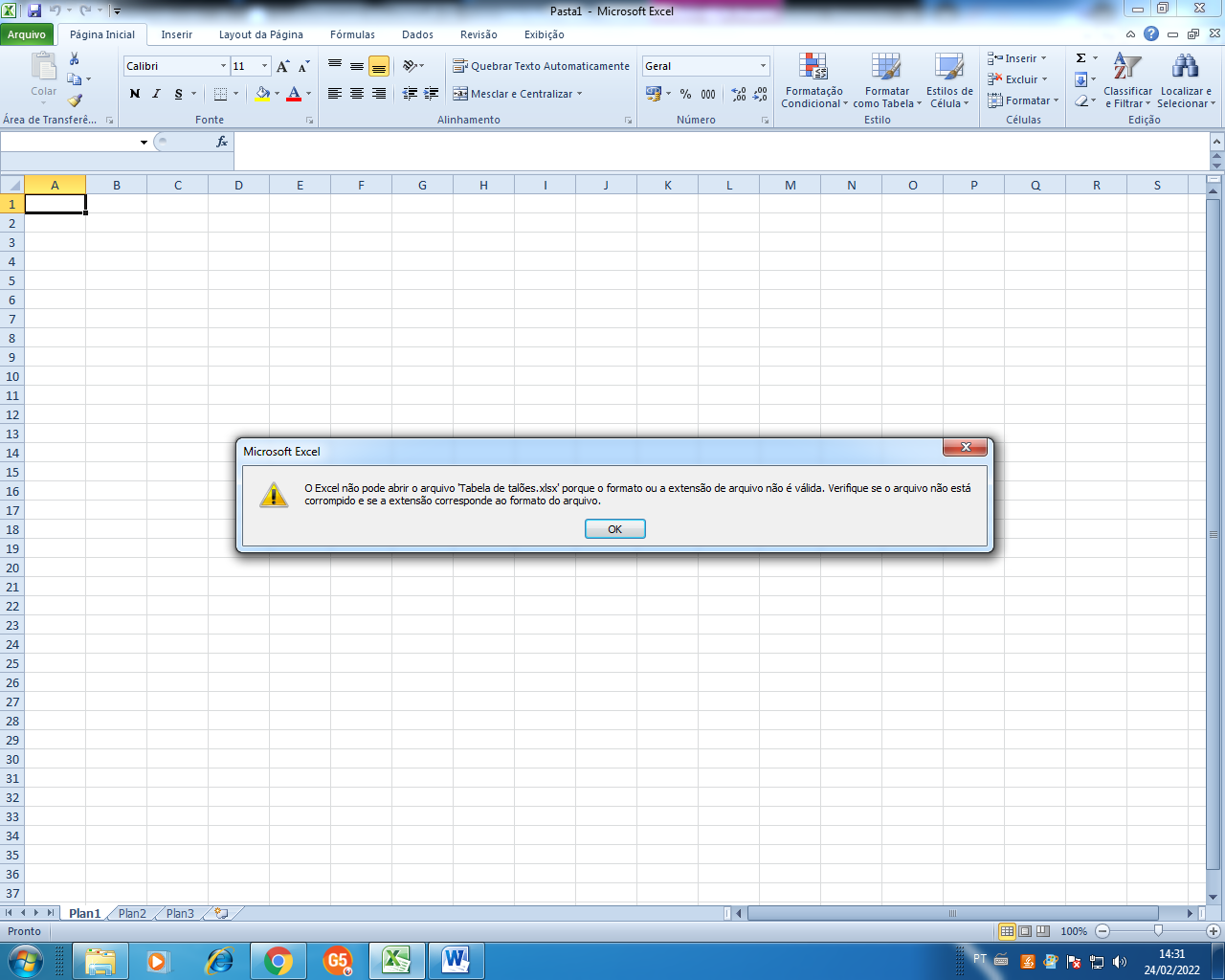Apply the yellow fill color bucket

[262, 94]
